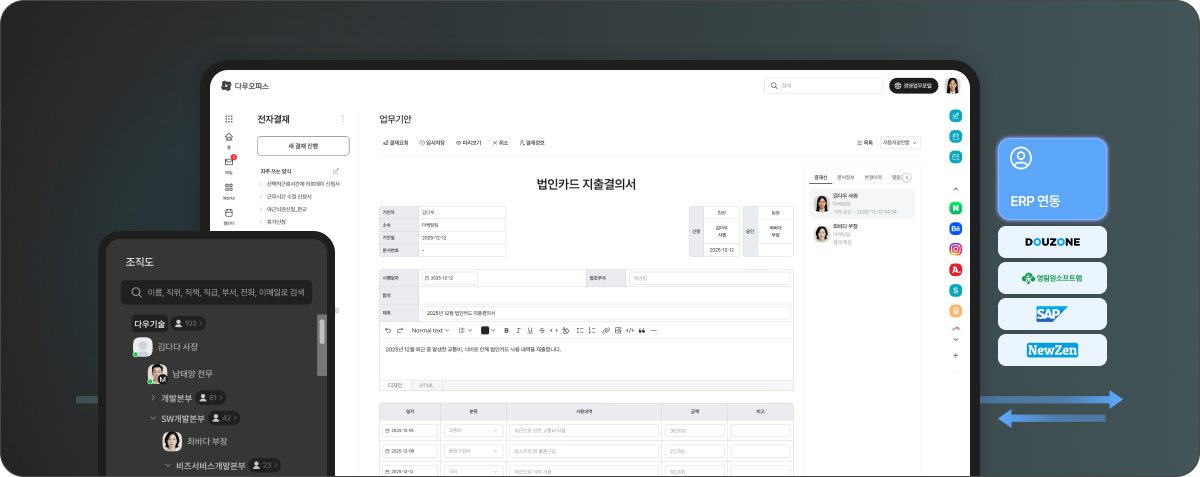Open Naver shortcut in right rail
The height and width of the screenshot is (477, 1200).
[956, 208]
